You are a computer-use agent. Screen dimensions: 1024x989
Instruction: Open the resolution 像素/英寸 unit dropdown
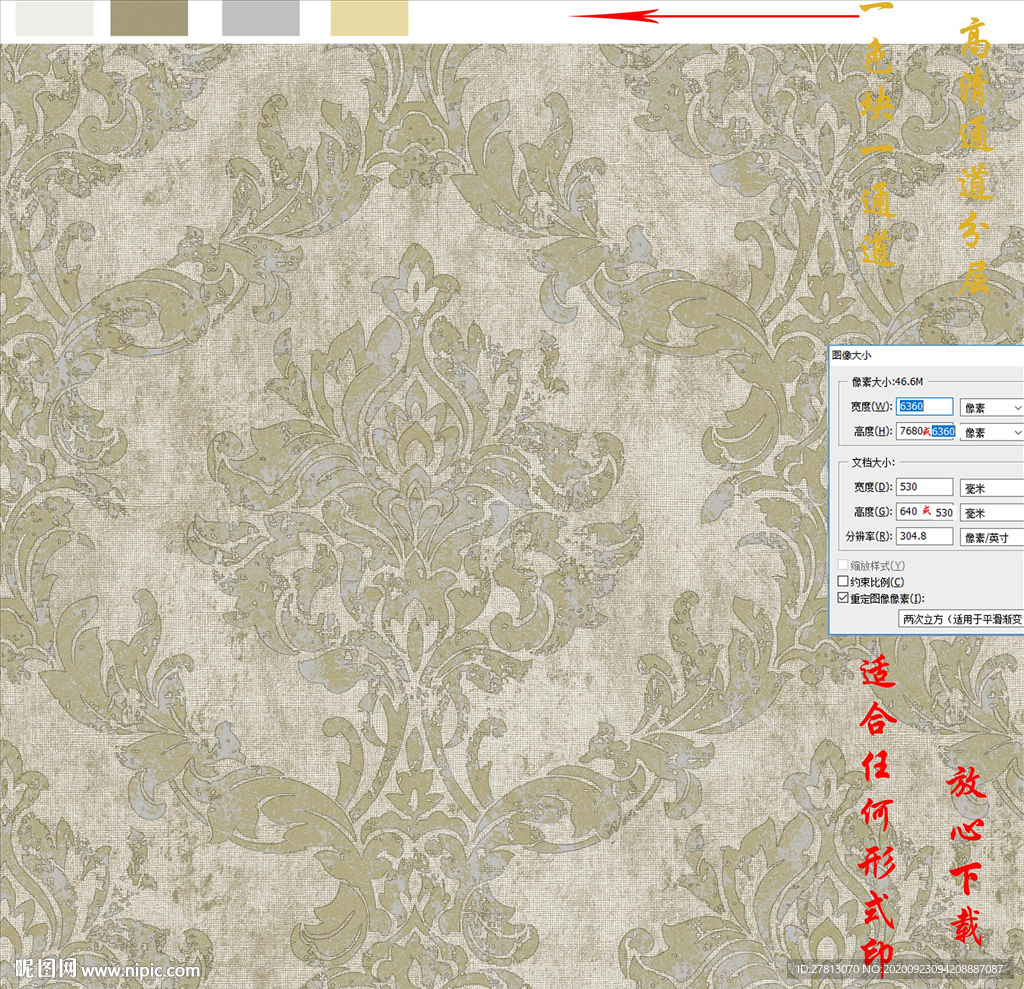point(991,538)
